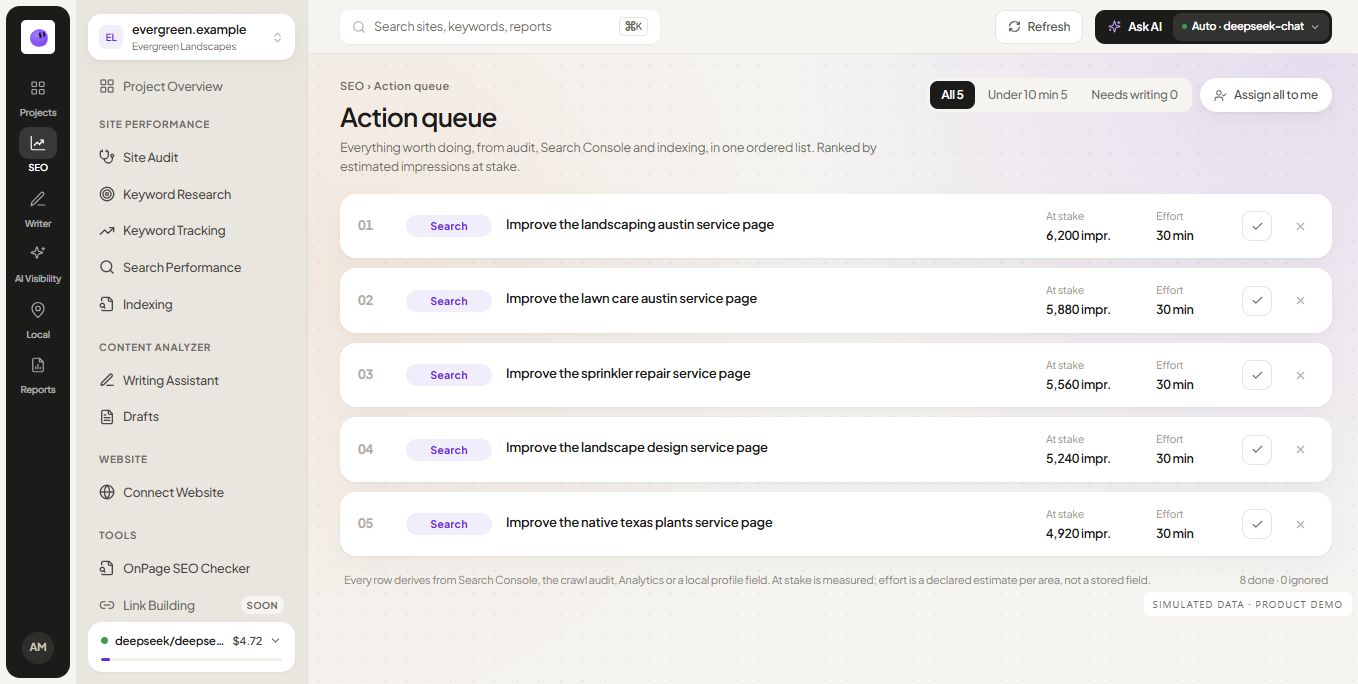Open 'Improve the lawn care austin service page'
Screen dimensions: 1358x684
(x=631, y=298)
